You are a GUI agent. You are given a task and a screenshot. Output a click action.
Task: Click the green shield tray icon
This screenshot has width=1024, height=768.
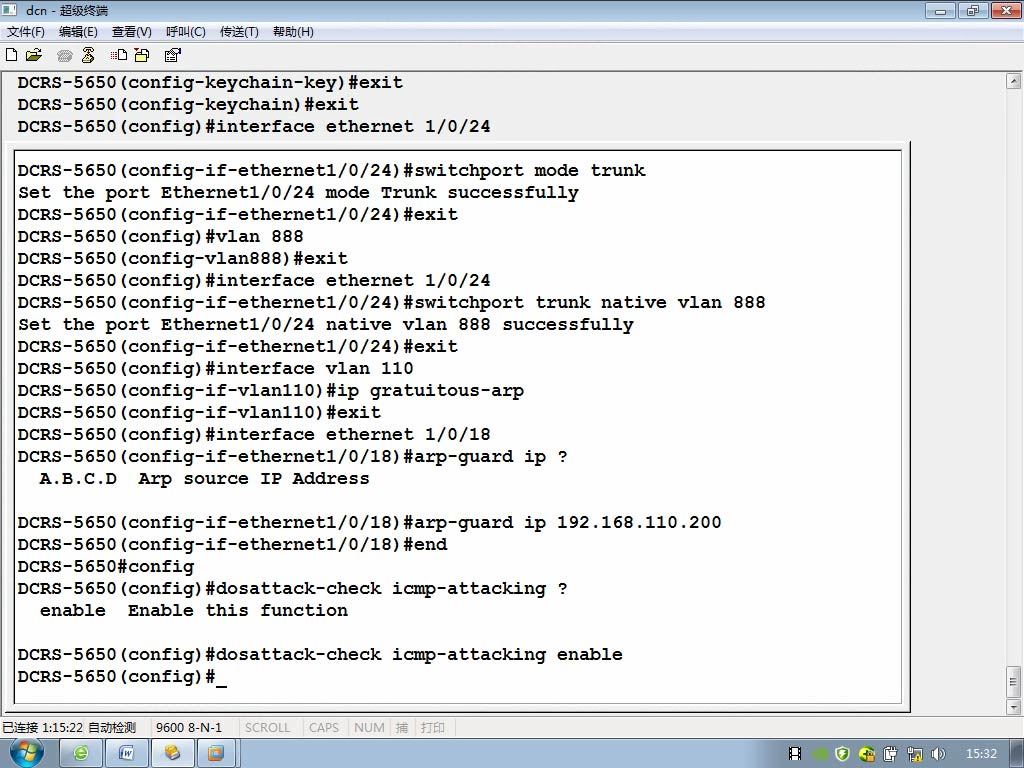(x=842, y=754)
